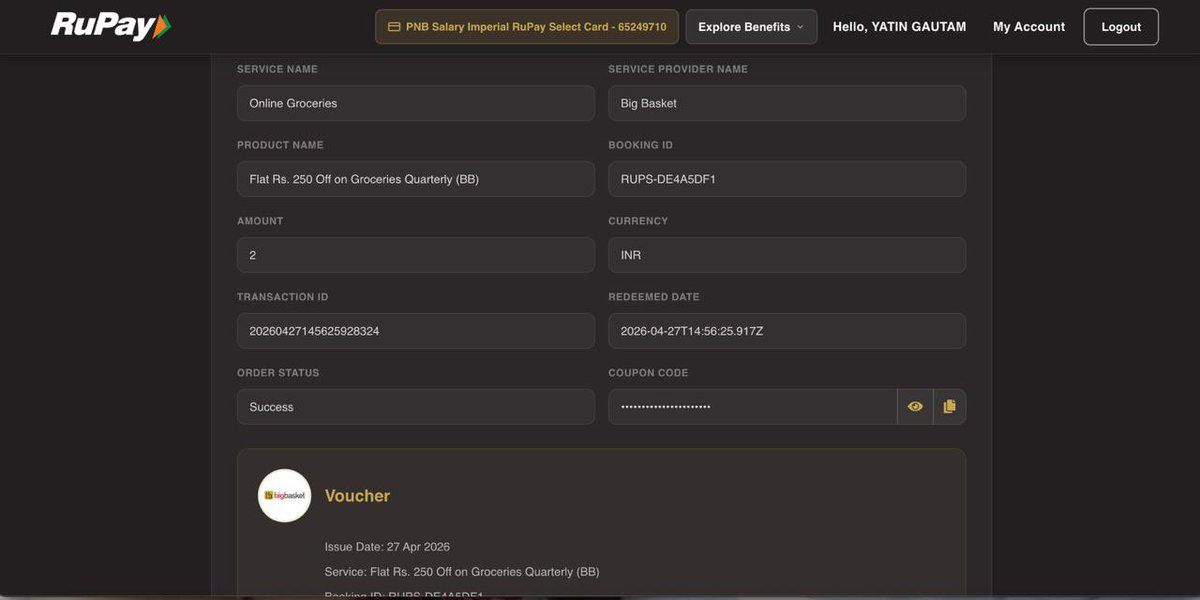
Task: Click the Service Name field
Action: coord(416,103)
